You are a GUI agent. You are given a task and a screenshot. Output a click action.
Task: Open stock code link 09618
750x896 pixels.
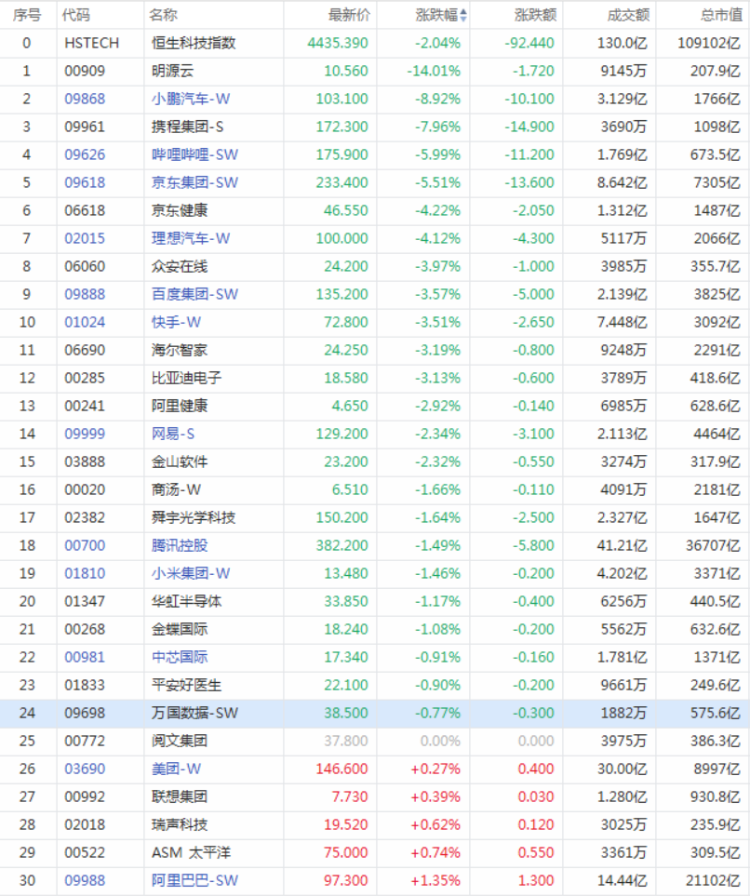[x=85, y=183]
